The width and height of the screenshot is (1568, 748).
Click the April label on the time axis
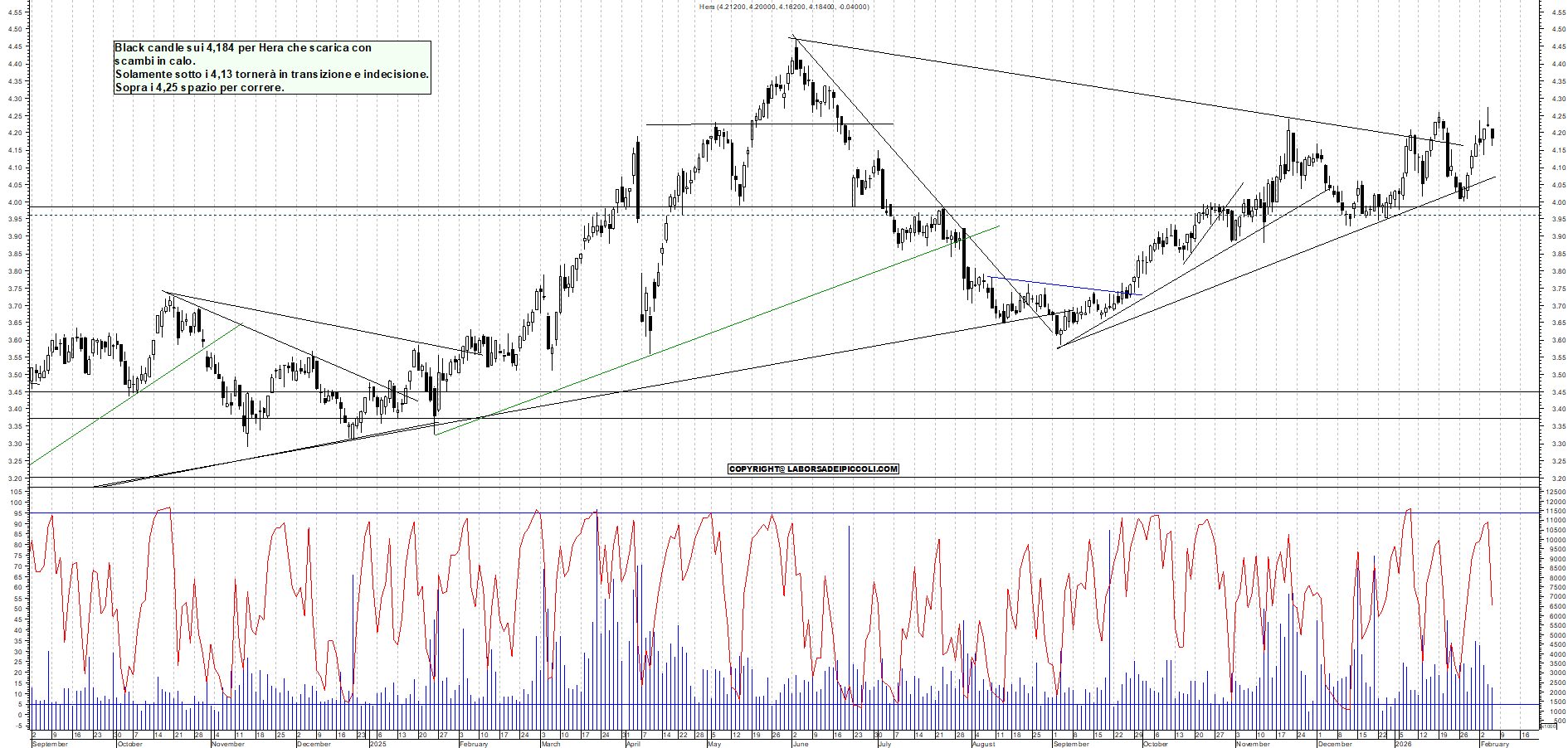(634, 744)
